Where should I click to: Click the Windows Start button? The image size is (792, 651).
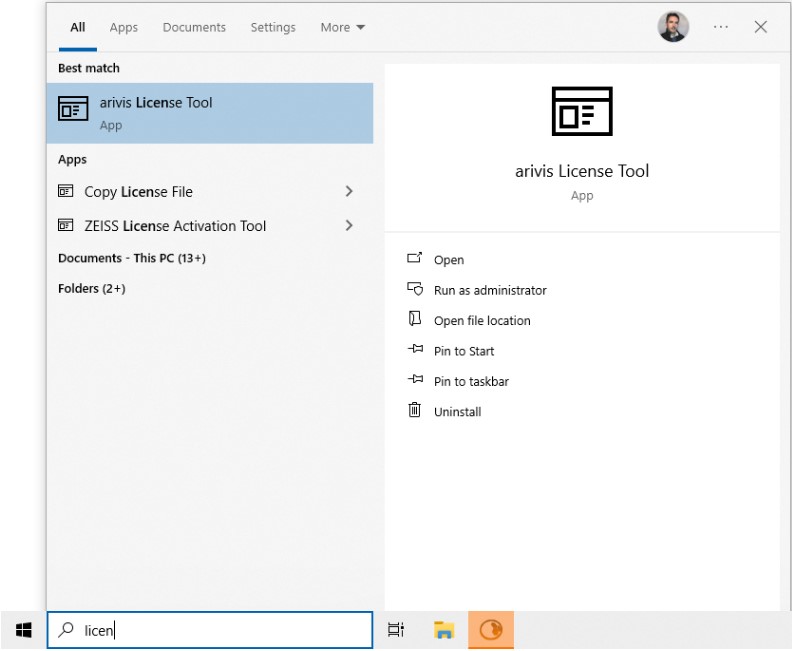tap(23, 630)
